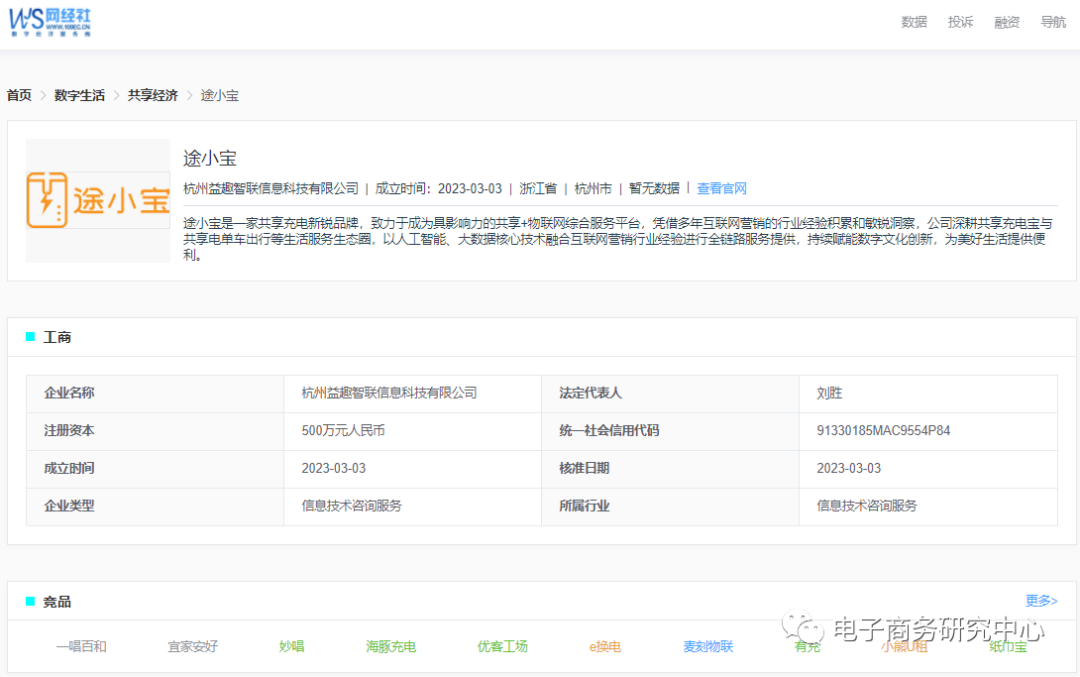
Task: Click the 途小宝 brand logo image
Action: pyautogui.click(x=98, y=199)
